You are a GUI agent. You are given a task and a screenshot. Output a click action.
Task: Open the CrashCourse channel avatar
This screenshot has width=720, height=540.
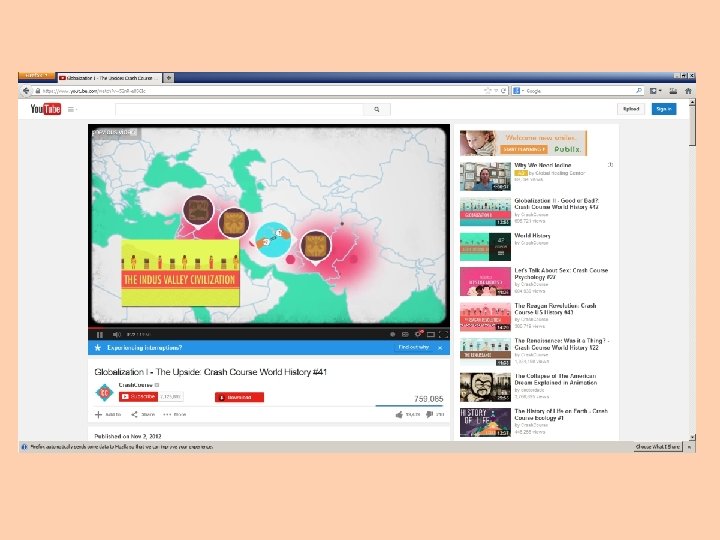104,393
